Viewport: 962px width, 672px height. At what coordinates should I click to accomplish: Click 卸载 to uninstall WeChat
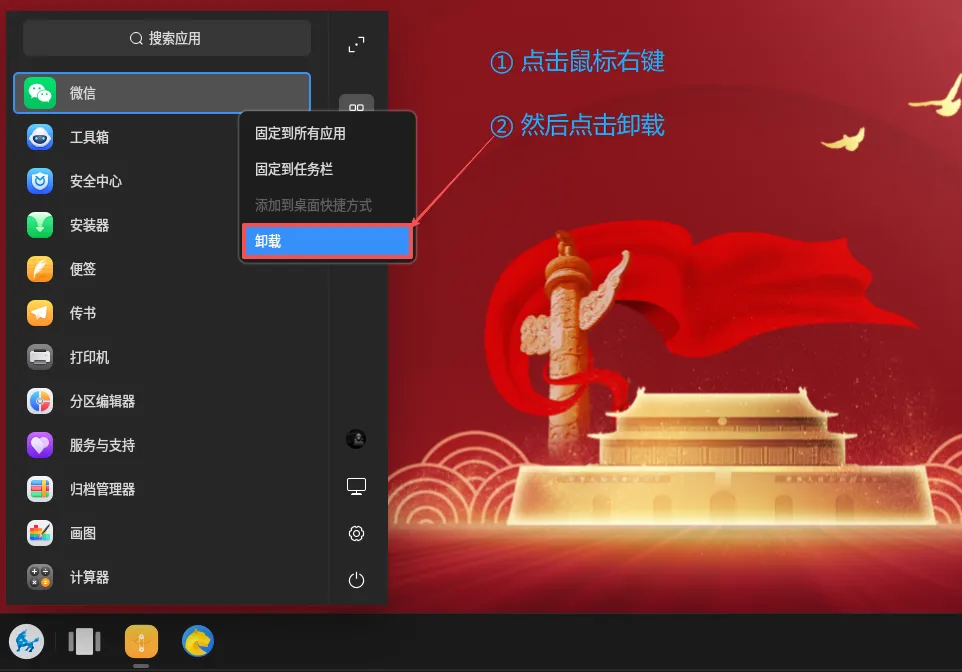(x=328, y=241)
